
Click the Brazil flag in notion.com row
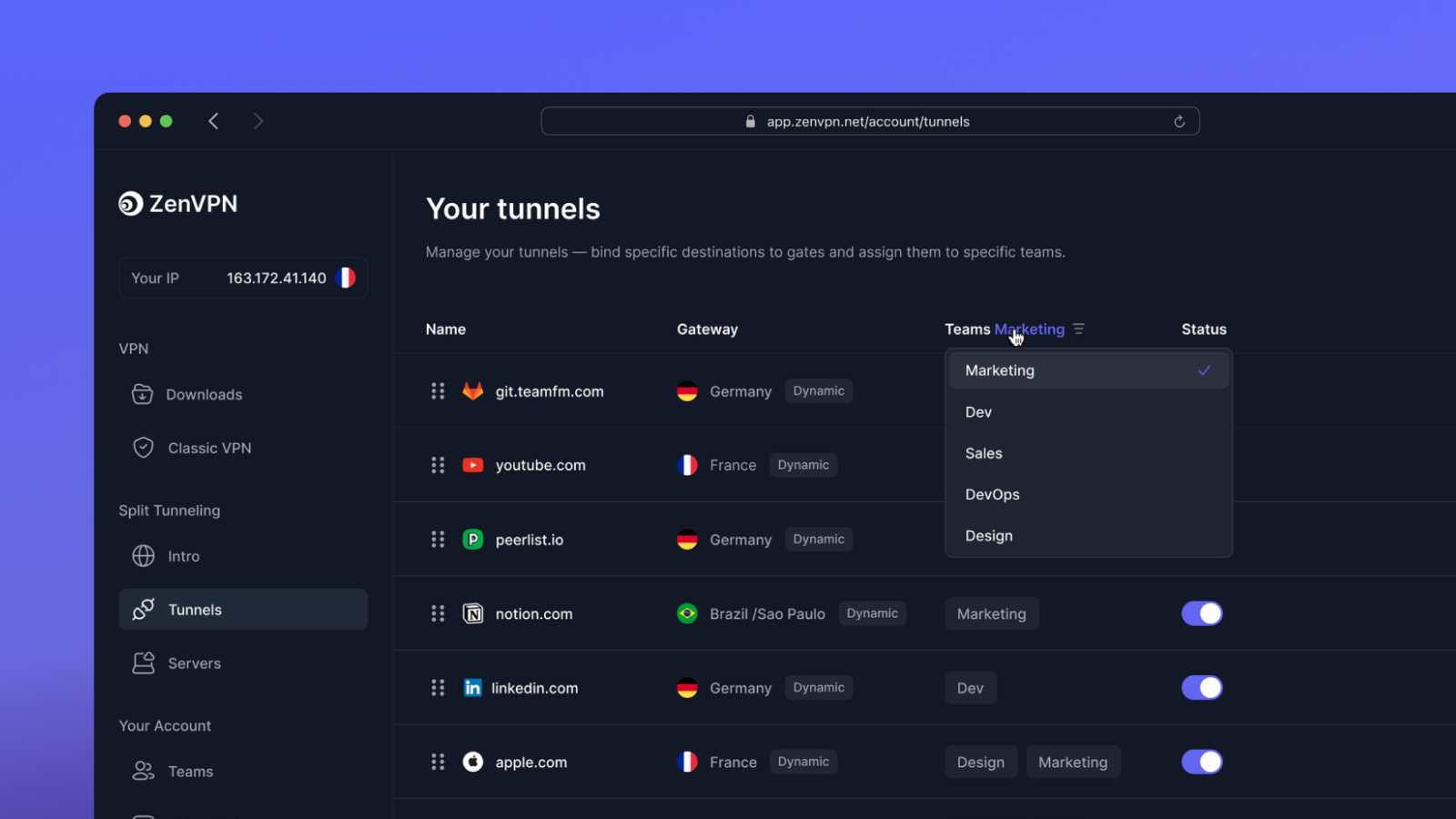pyautogui.click(x=687, y=613)
